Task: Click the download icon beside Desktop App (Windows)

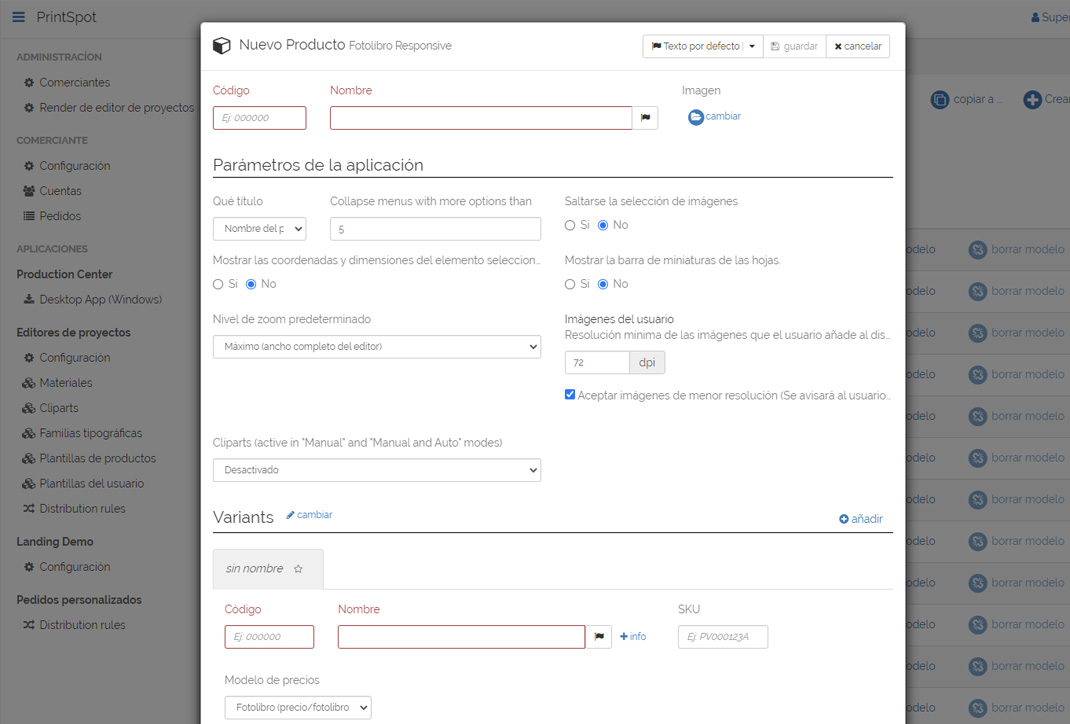Action: click(29, 300)
